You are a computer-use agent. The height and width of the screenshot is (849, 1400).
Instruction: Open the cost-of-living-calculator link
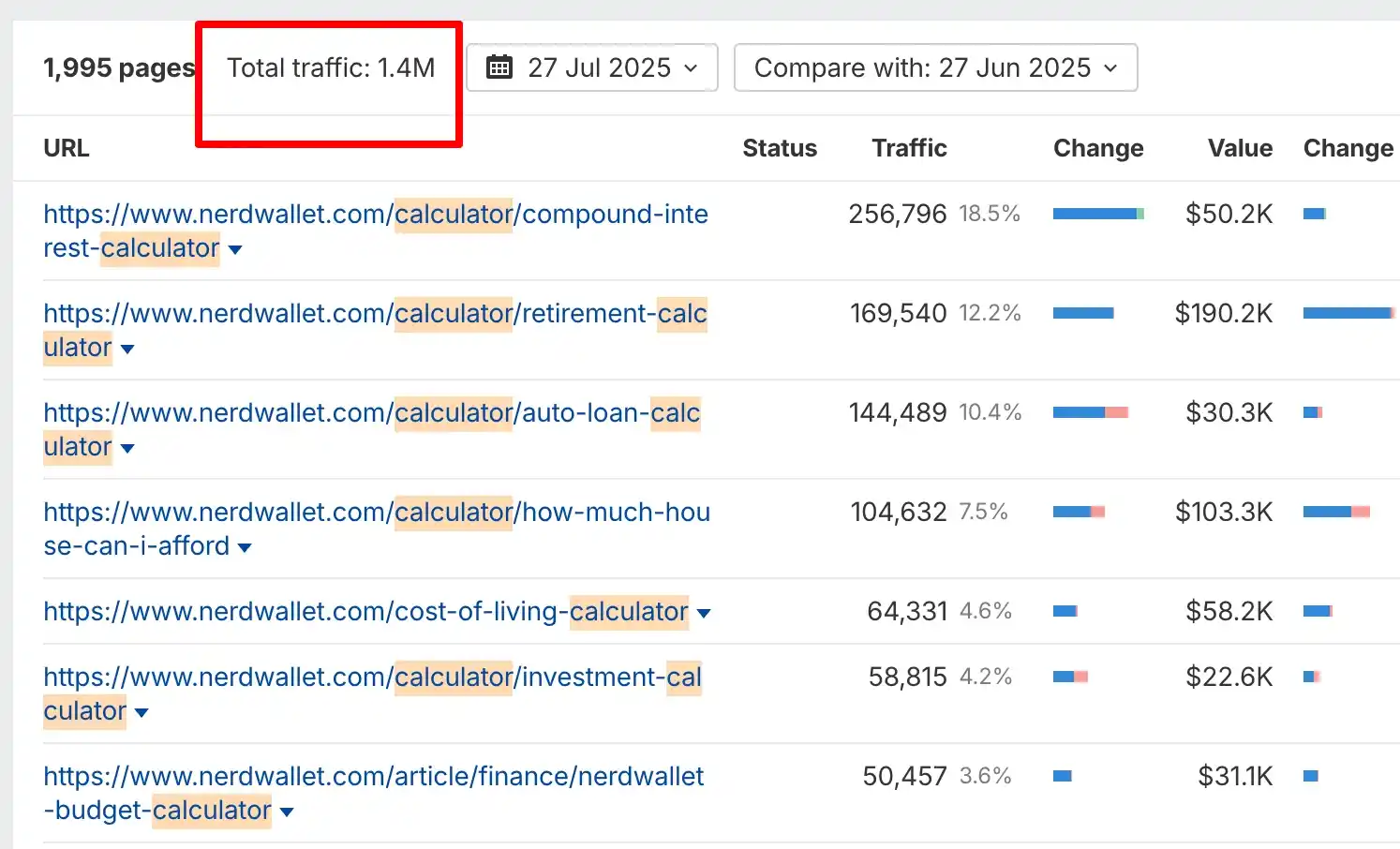click(366, 611)
